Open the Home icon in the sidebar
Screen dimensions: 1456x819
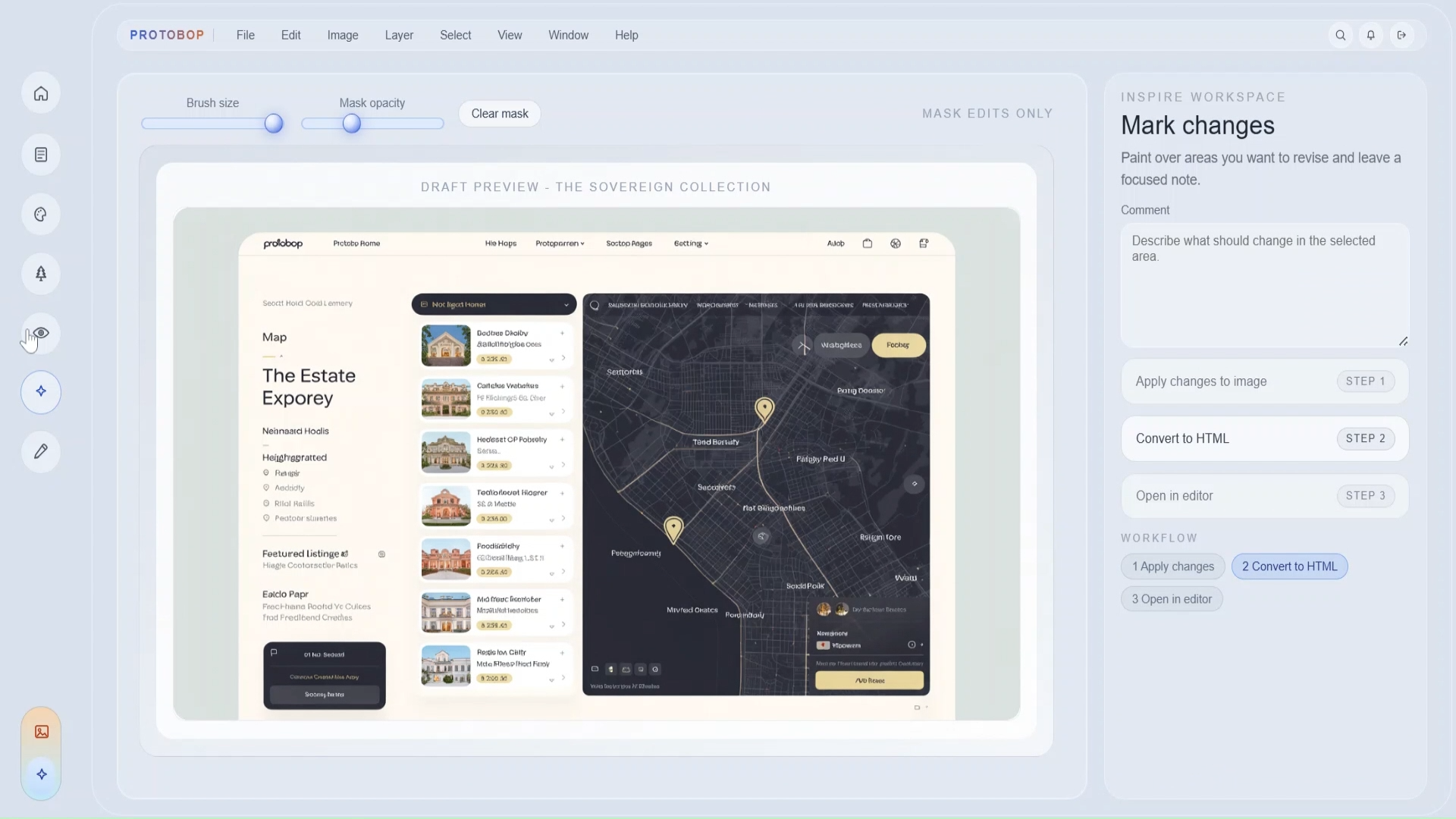(41, 94)
